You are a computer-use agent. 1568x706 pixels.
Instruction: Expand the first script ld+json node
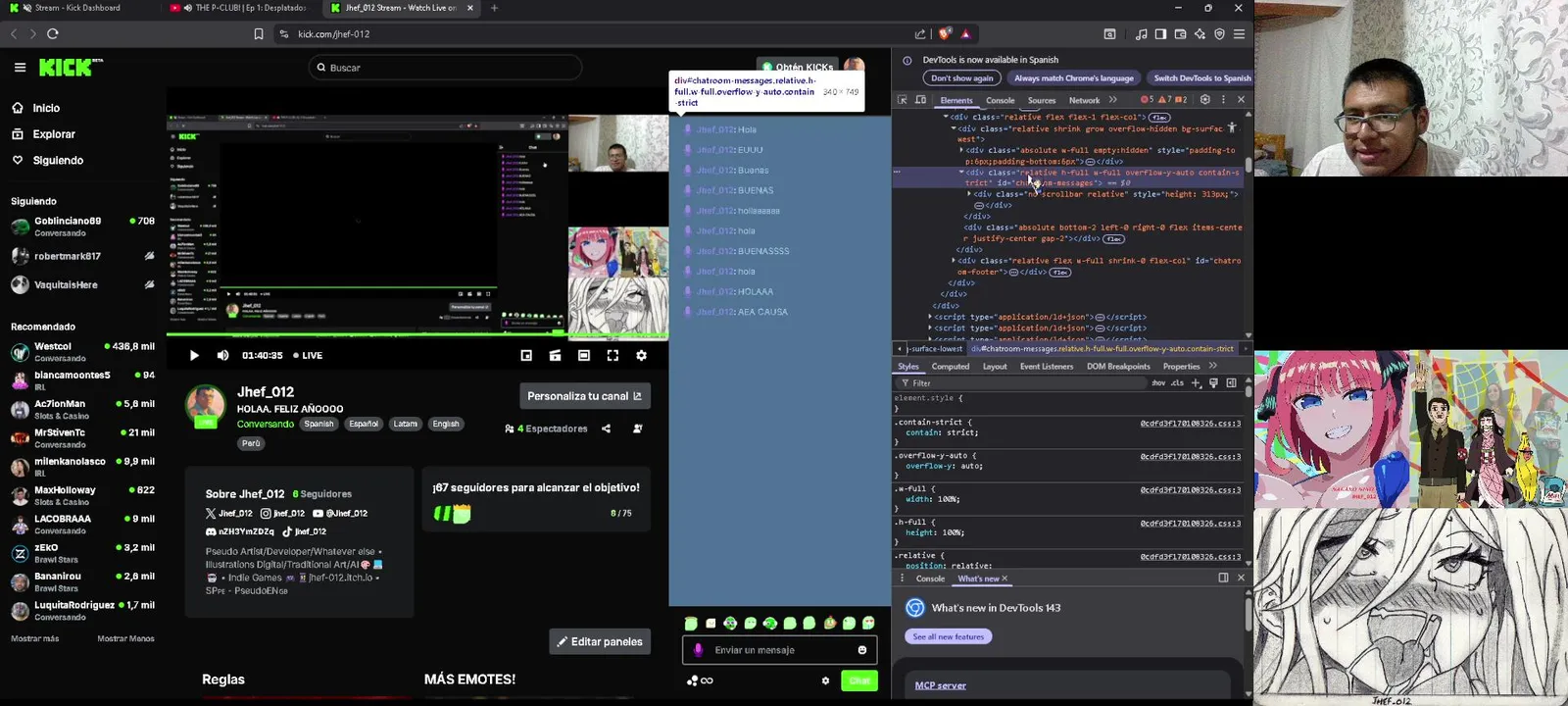click(930, 317)
